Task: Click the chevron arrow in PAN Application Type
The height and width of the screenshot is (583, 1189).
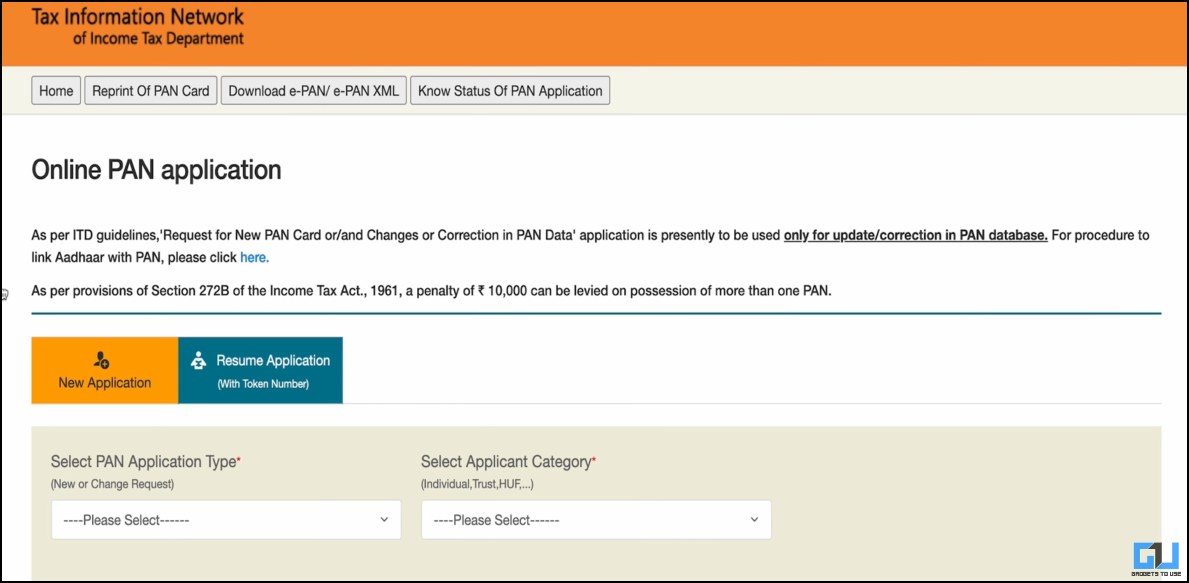Action: point(384,520)
